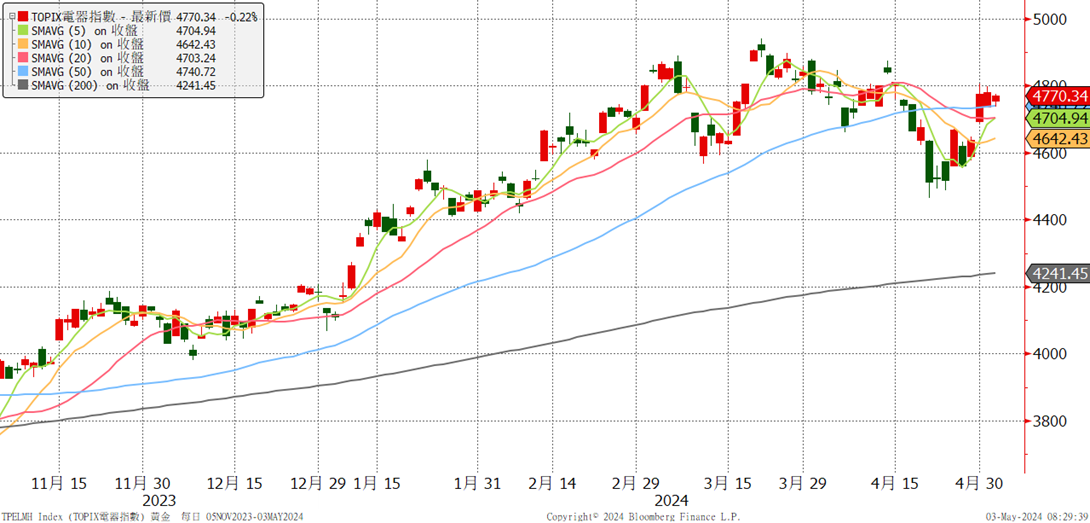Click the 2023 year label on time axis
1090x523 pixels.
pyautogui.click(x=159, y=500)
